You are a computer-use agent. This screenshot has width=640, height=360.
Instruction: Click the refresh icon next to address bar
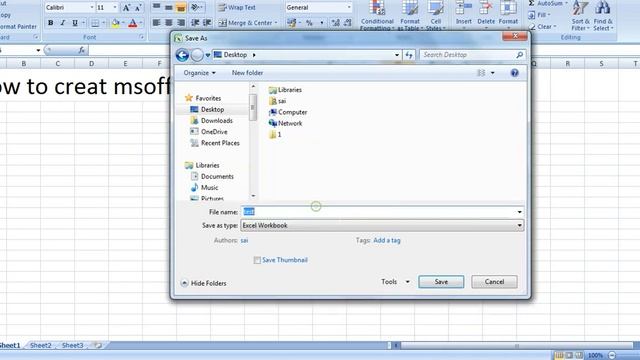409,55
